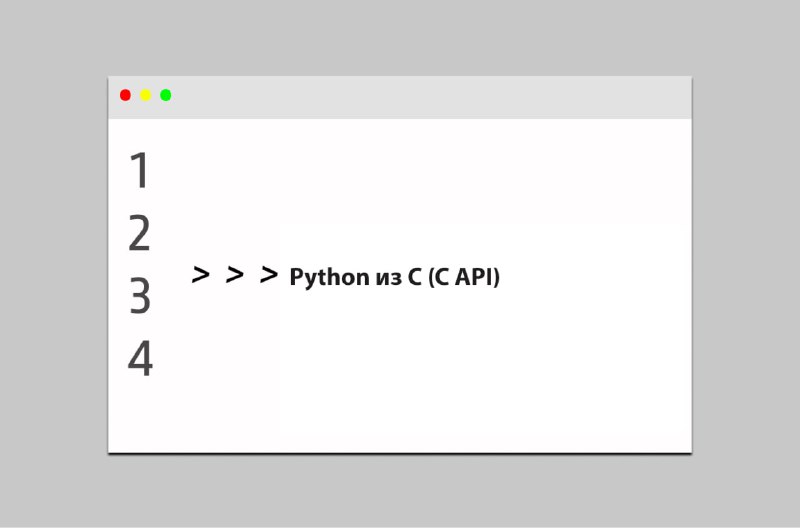Click the red close dot
The width and height of the screenshot is (800, 528).
(125, 95)
